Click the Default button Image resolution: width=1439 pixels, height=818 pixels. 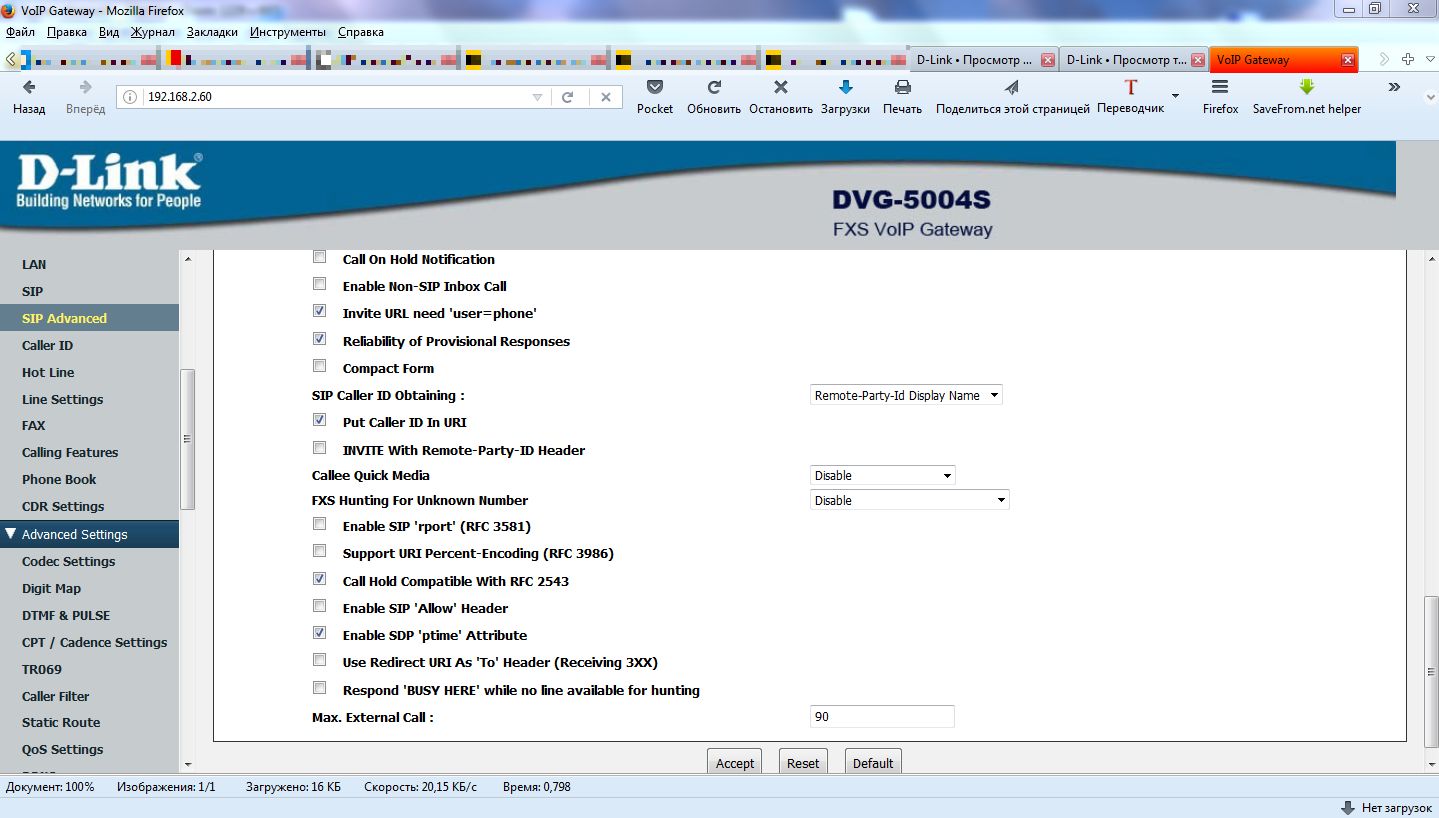[873, 762]
